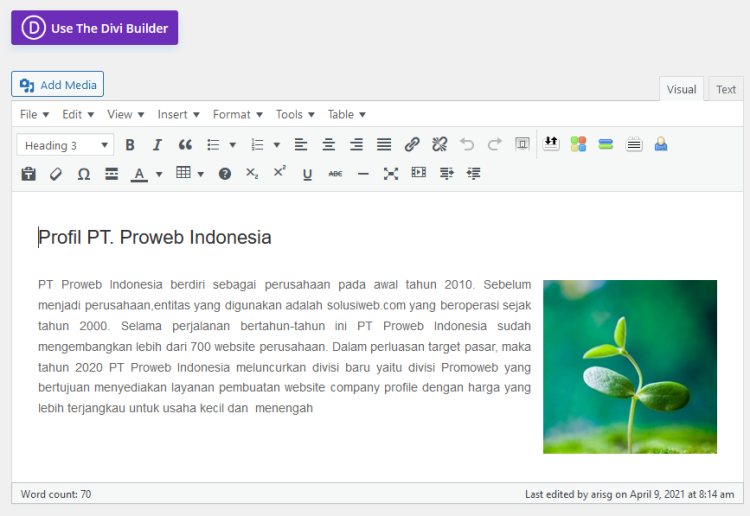Screen dimensions: 750x516
Task: Open the View menu
Action: click(125, 114)
